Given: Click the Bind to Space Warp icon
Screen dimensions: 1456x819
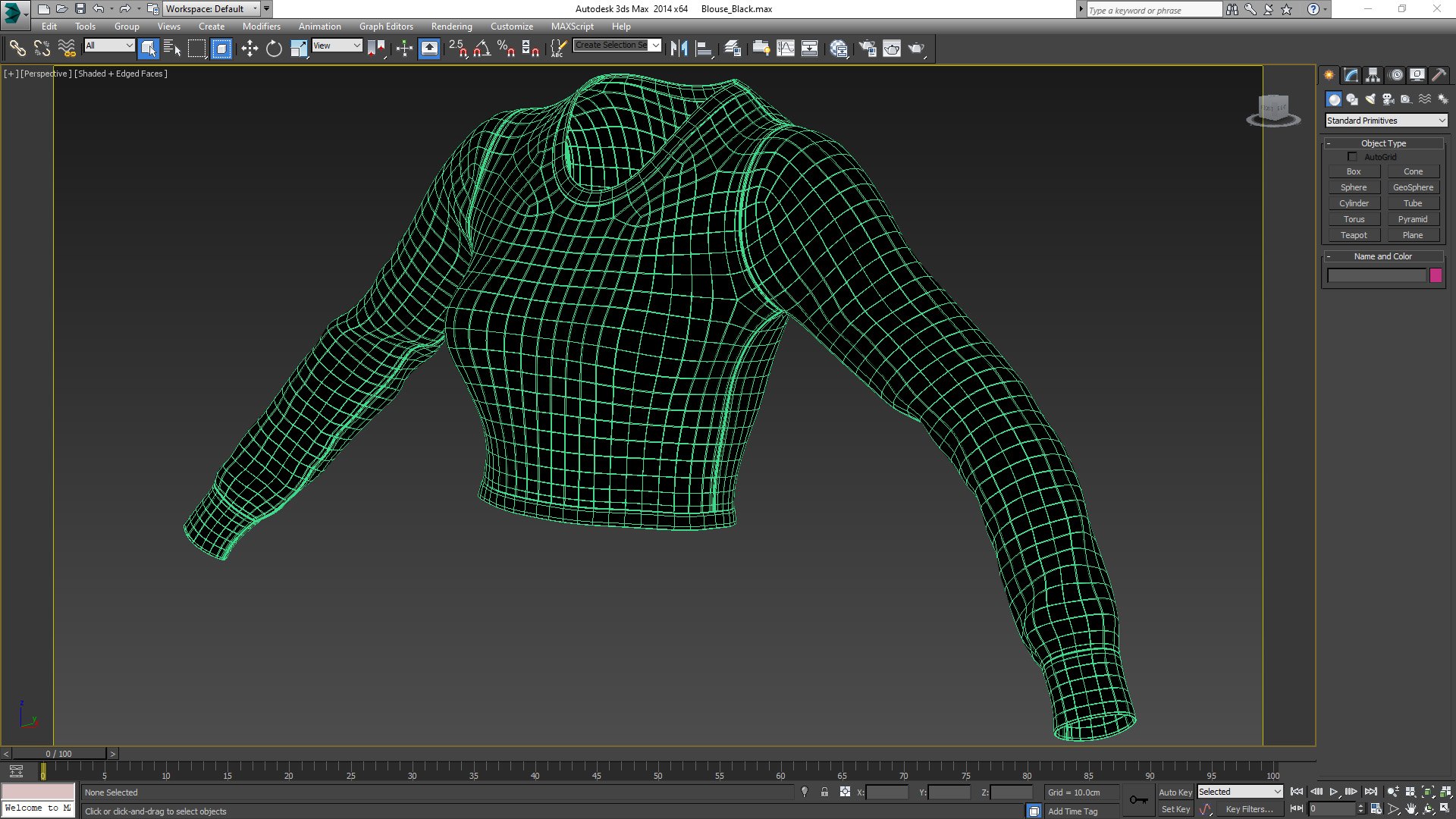Looking at the screenshot, I should click(x=67, y=49).
